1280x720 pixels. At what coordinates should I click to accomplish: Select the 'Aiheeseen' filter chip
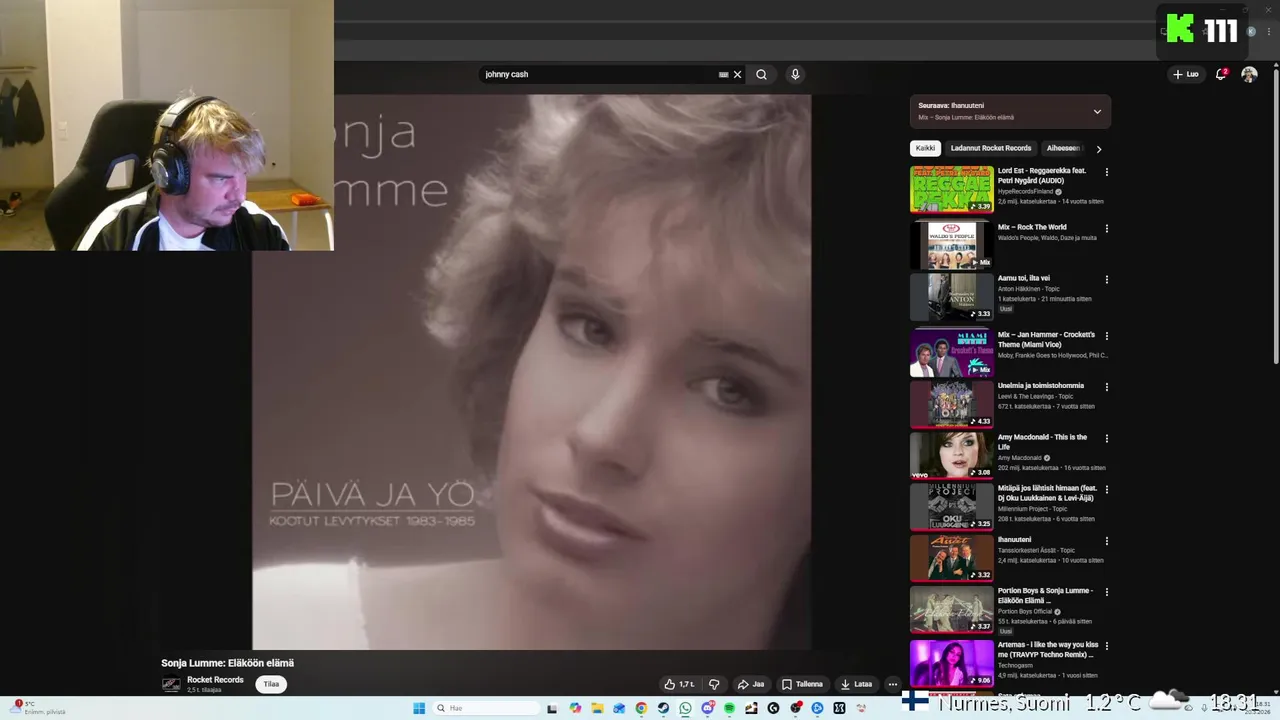1063,148
